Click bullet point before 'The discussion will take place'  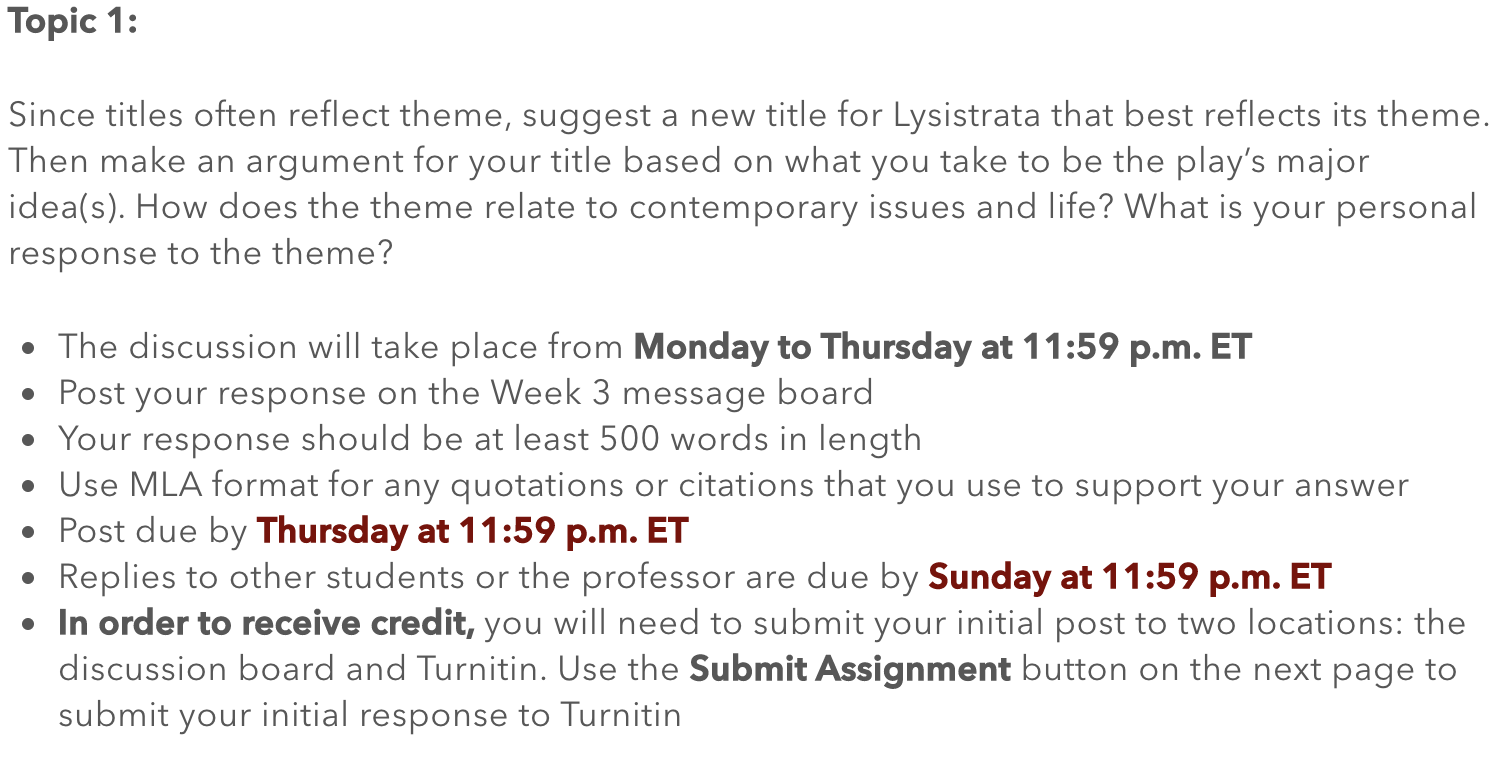point(30,350)
